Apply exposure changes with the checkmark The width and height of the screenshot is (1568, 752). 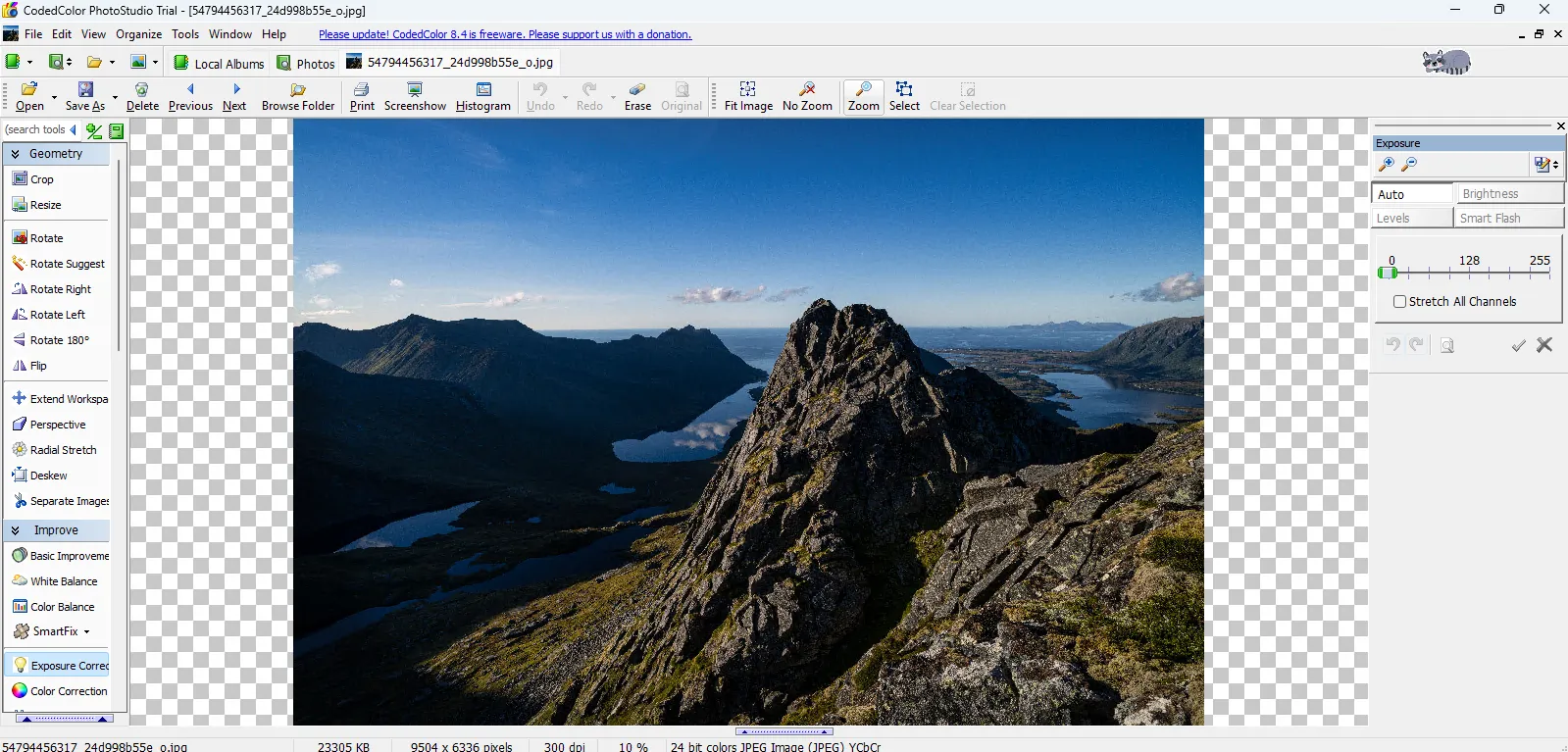(x=1518, y=345)
